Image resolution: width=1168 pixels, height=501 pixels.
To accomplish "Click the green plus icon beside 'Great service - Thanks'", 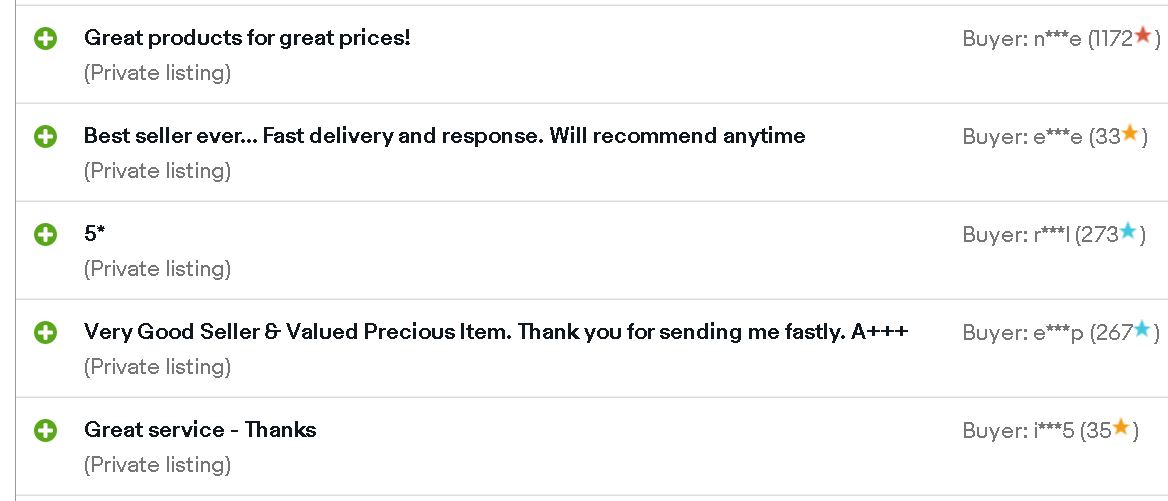I will coord(45,430).
